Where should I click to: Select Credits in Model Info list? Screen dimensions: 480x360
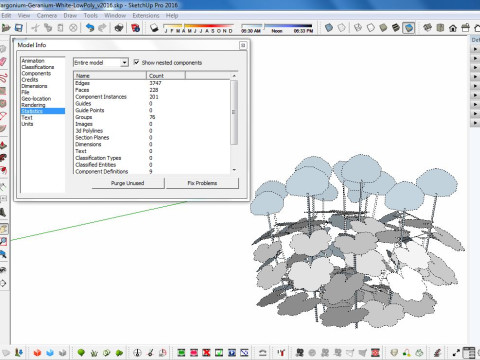pyautogui.click(x=30, y=80)
